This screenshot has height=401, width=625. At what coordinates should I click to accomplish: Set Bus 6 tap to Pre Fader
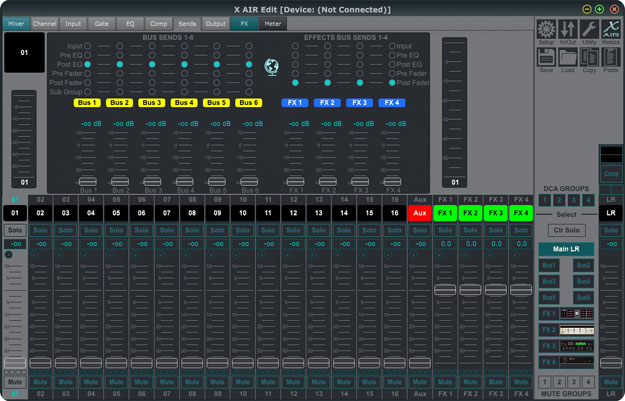pyautogui.click(x=249, y=73)
